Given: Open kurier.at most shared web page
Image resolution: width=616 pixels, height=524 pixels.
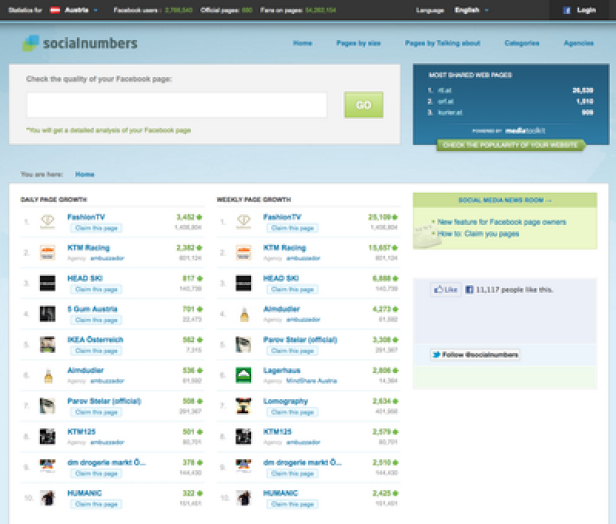Looking at the screenshot, I should tap(450, 112).
